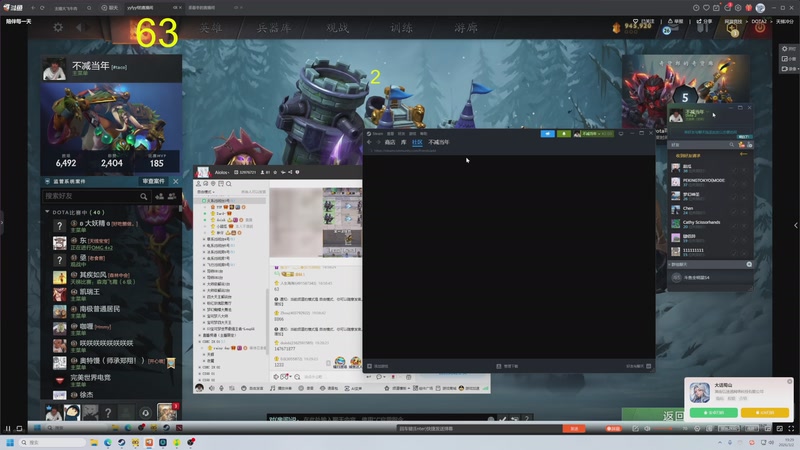This screenshot has height=450, width=800.
Task: Open the 兵器库 armory tab
Action: pyautogui.click(x=274, y=28)
